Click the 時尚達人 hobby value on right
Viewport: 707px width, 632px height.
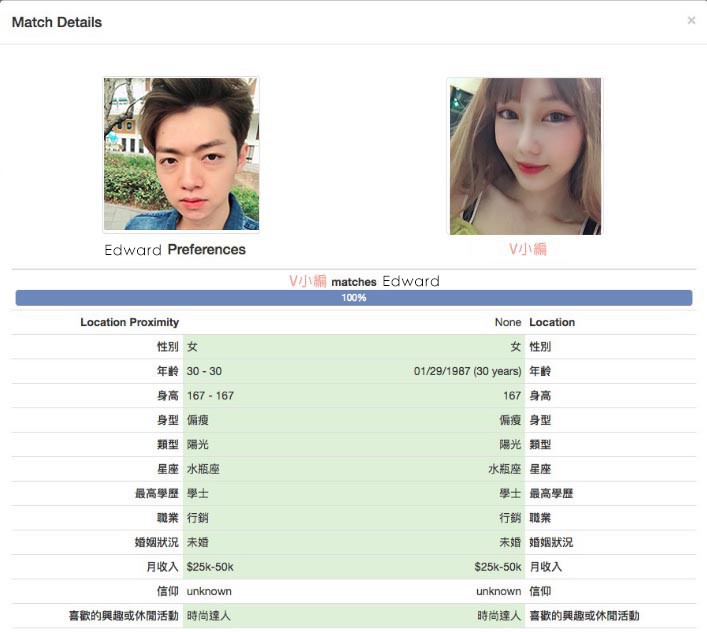pyautogui.click(x=499, y=616)
